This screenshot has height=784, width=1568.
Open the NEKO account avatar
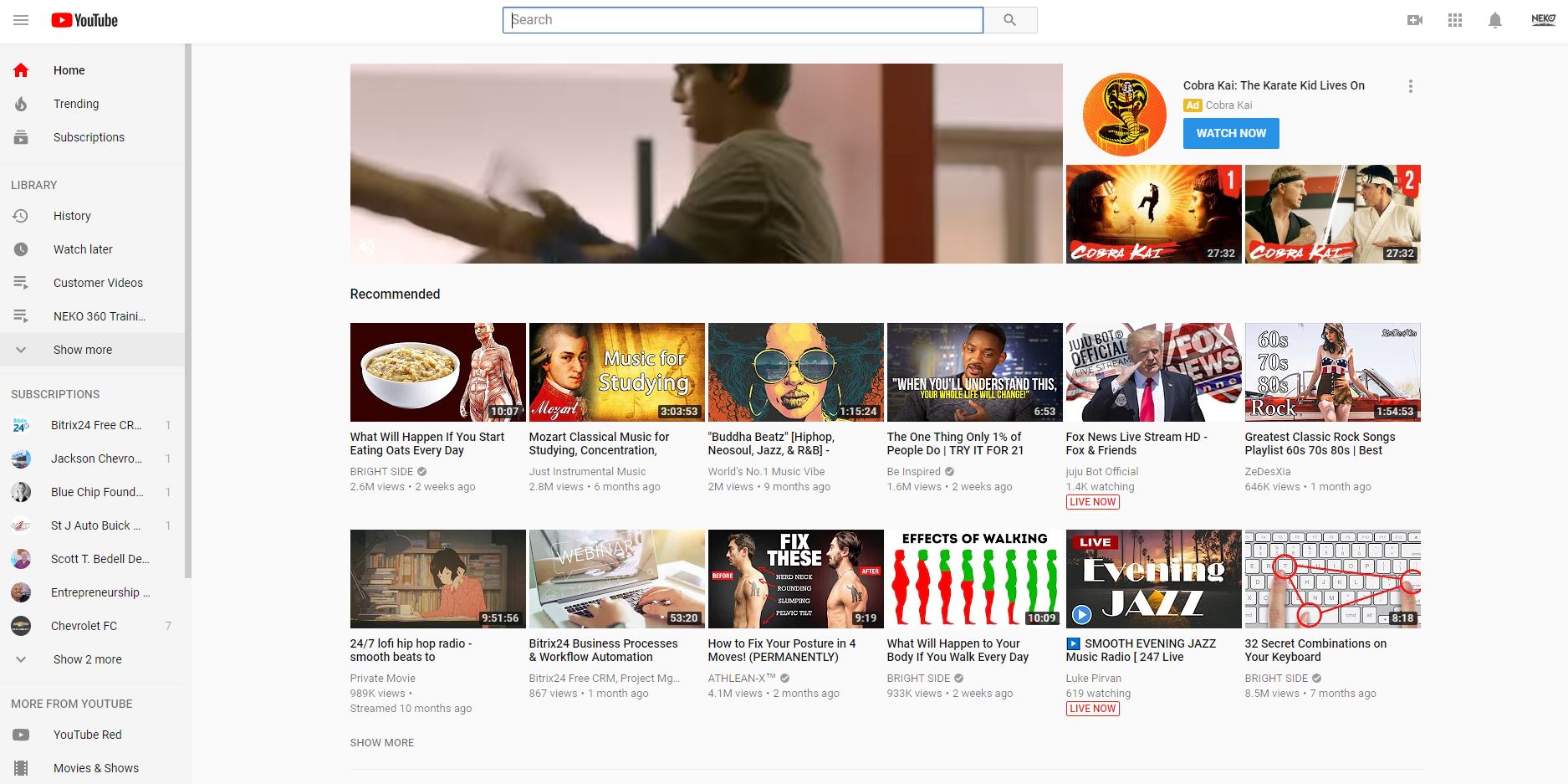tap(1543, 20)
